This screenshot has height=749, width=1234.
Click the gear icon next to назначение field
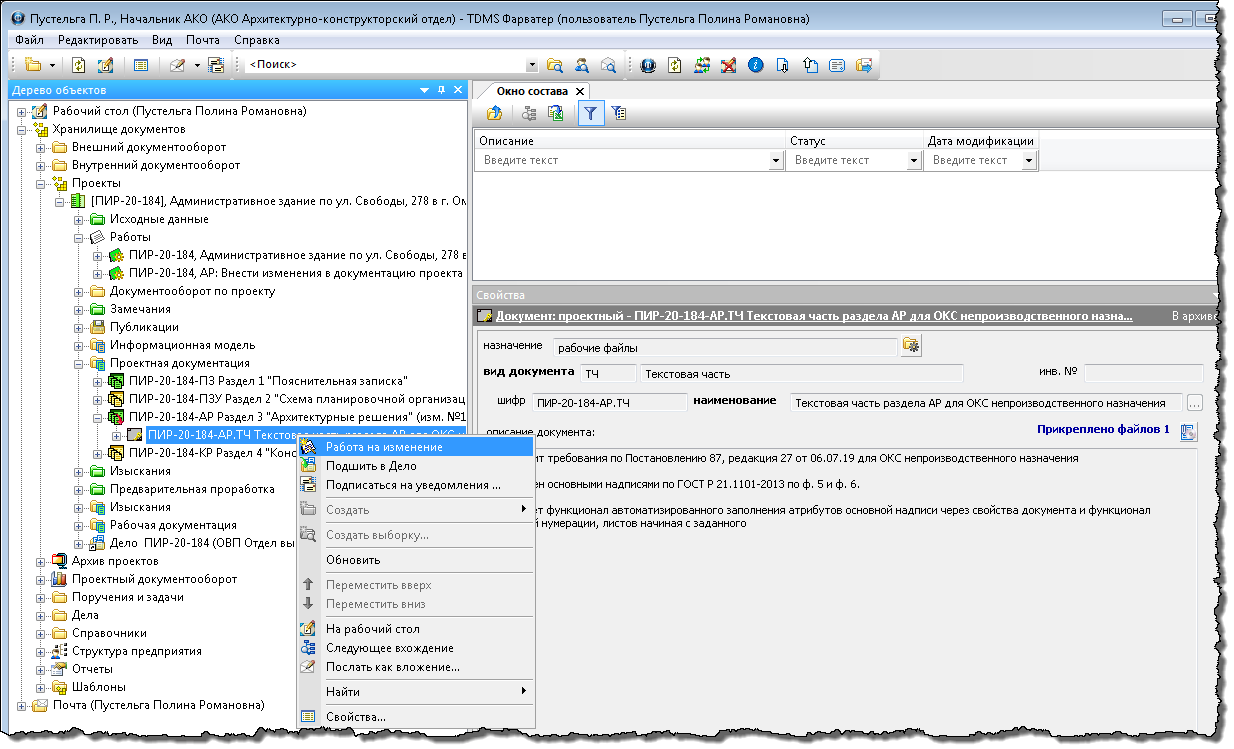tap(910, 346)
